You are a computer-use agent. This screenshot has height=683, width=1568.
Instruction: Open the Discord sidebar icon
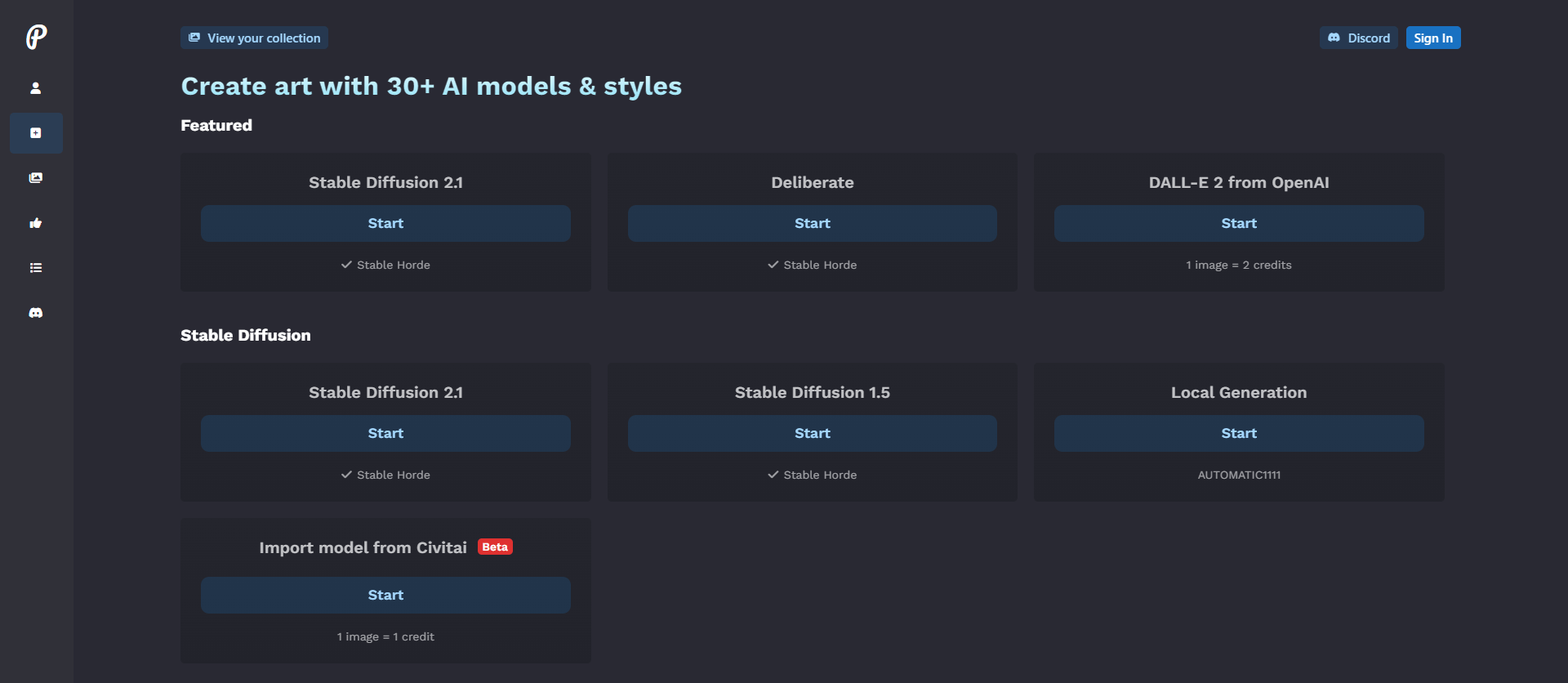(36, 313)
